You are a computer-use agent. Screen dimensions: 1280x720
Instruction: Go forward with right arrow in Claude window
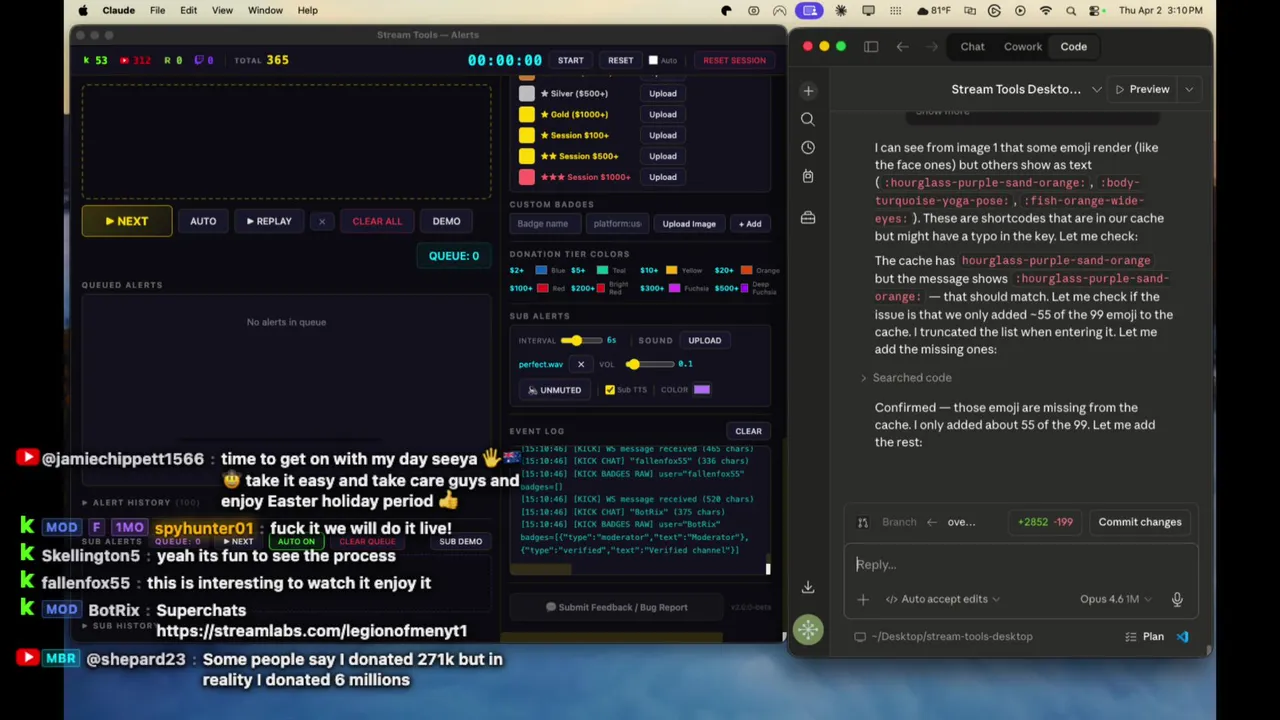[931, 46]
